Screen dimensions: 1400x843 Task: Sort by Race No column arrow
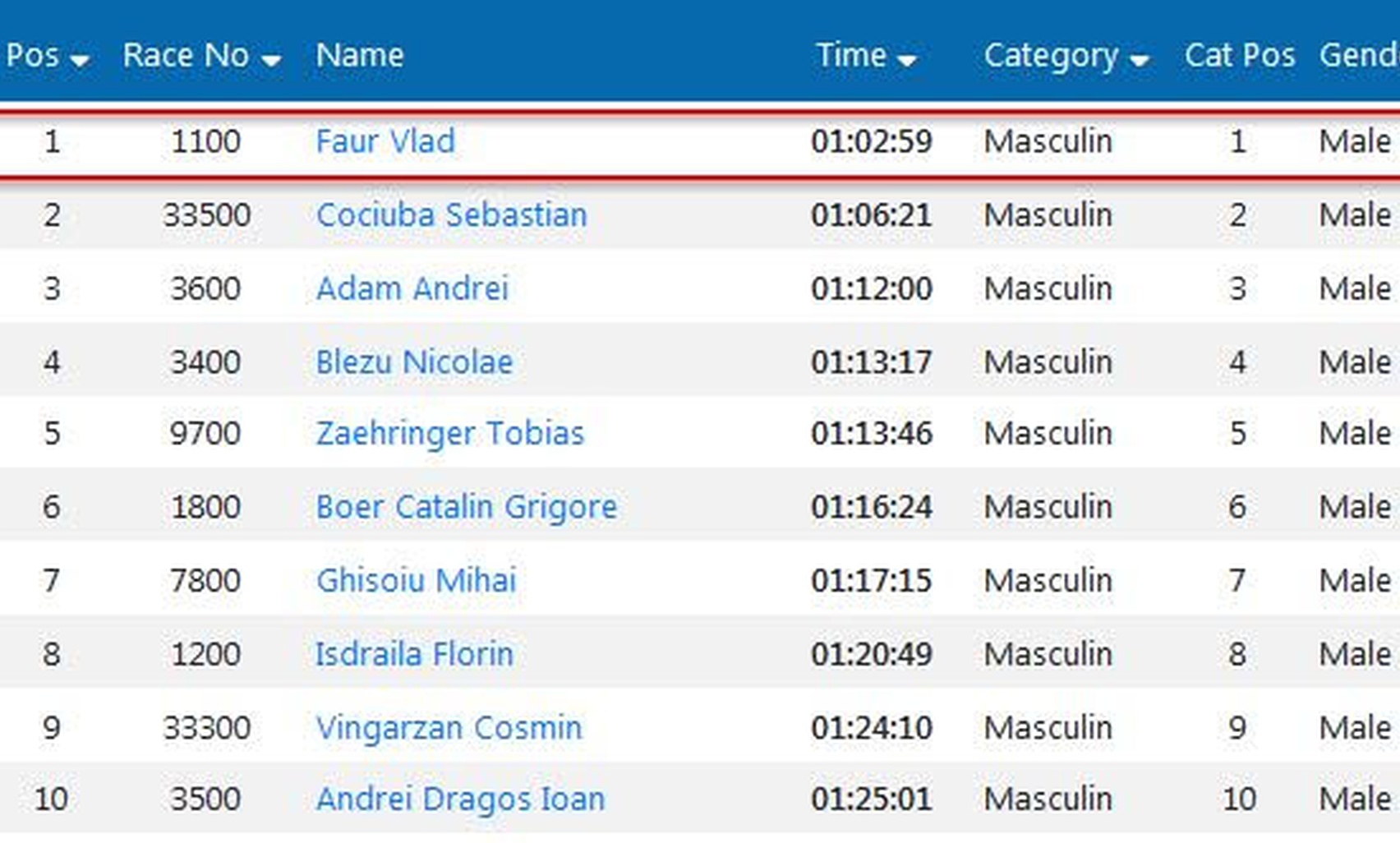pyautogui.click(x=271, y=60)
